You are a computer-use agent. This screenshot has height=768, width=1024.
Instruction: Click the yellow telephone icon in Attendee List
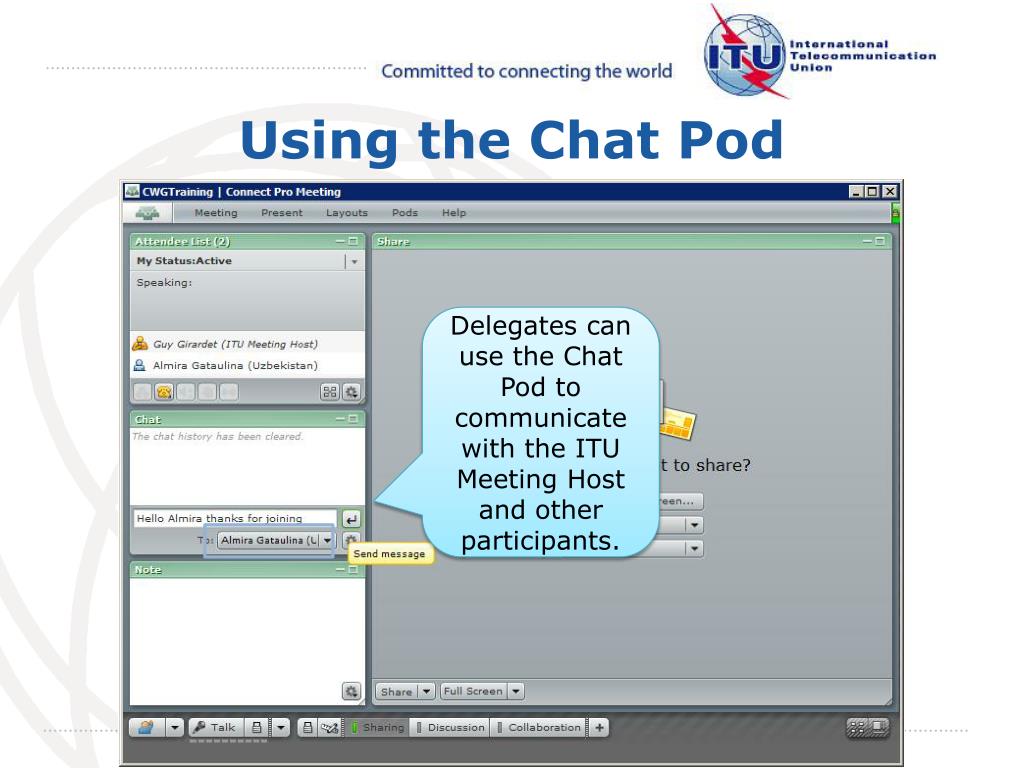pos(164,392)
